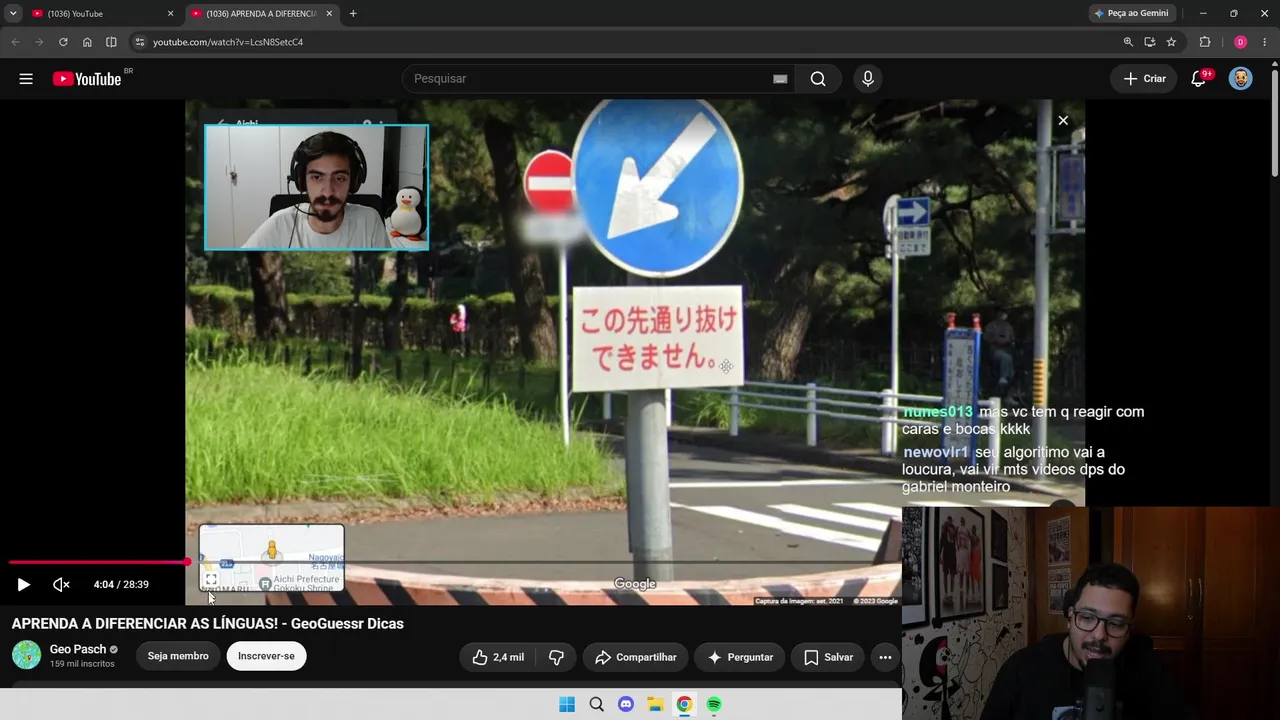Image resolution: width=1280 pixels, height=720 pixels.
Task: Open Discord from the taskbar
Action: [626, 705]
